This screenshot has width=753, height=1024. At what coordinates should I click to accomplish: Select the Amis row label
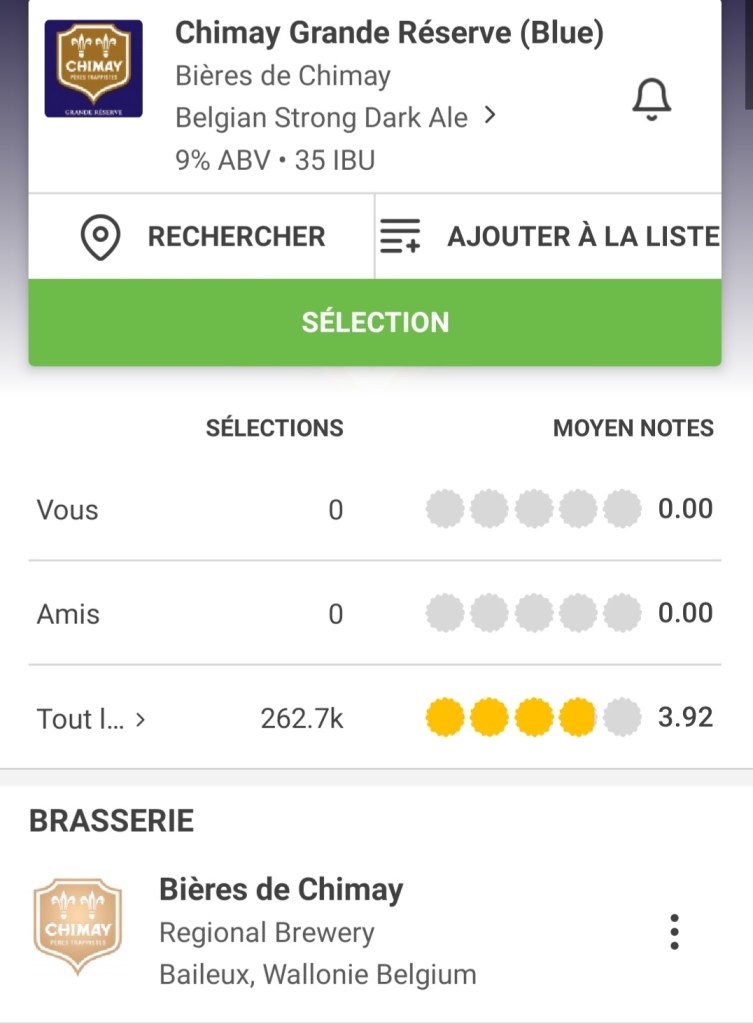pyautogui.click(x=68, y=613)
